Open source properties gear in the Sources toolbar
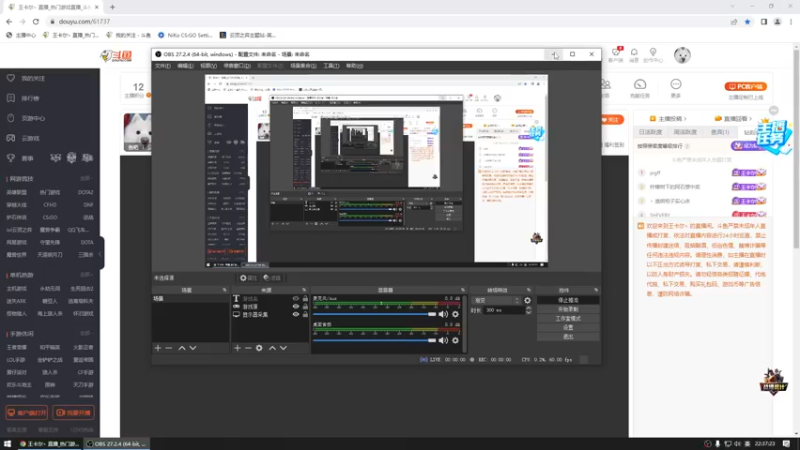The width and height of the screenshot is (800, 450). (x=259, y=348)
